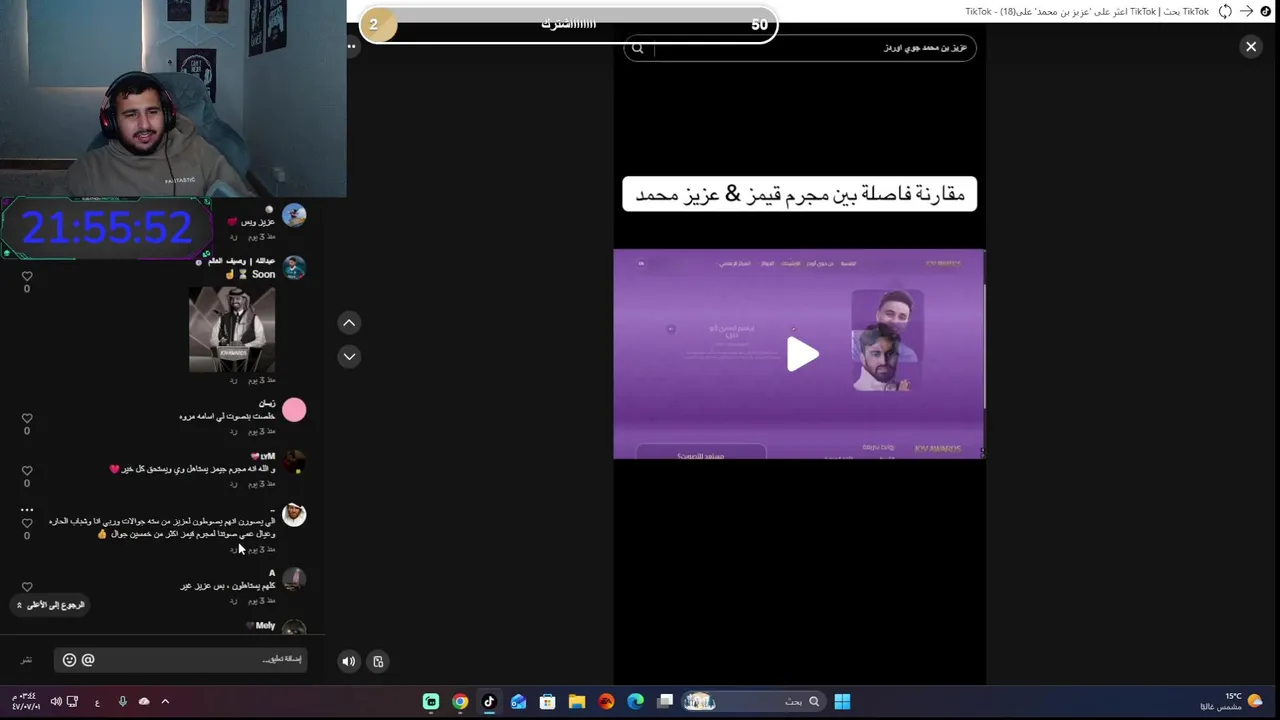Image resolution: width=1280 pixels, height=720 pixels.
Task: Launch Microsoft Edge from taskbar
Action: pyautogui.click(x=635, y=702)
